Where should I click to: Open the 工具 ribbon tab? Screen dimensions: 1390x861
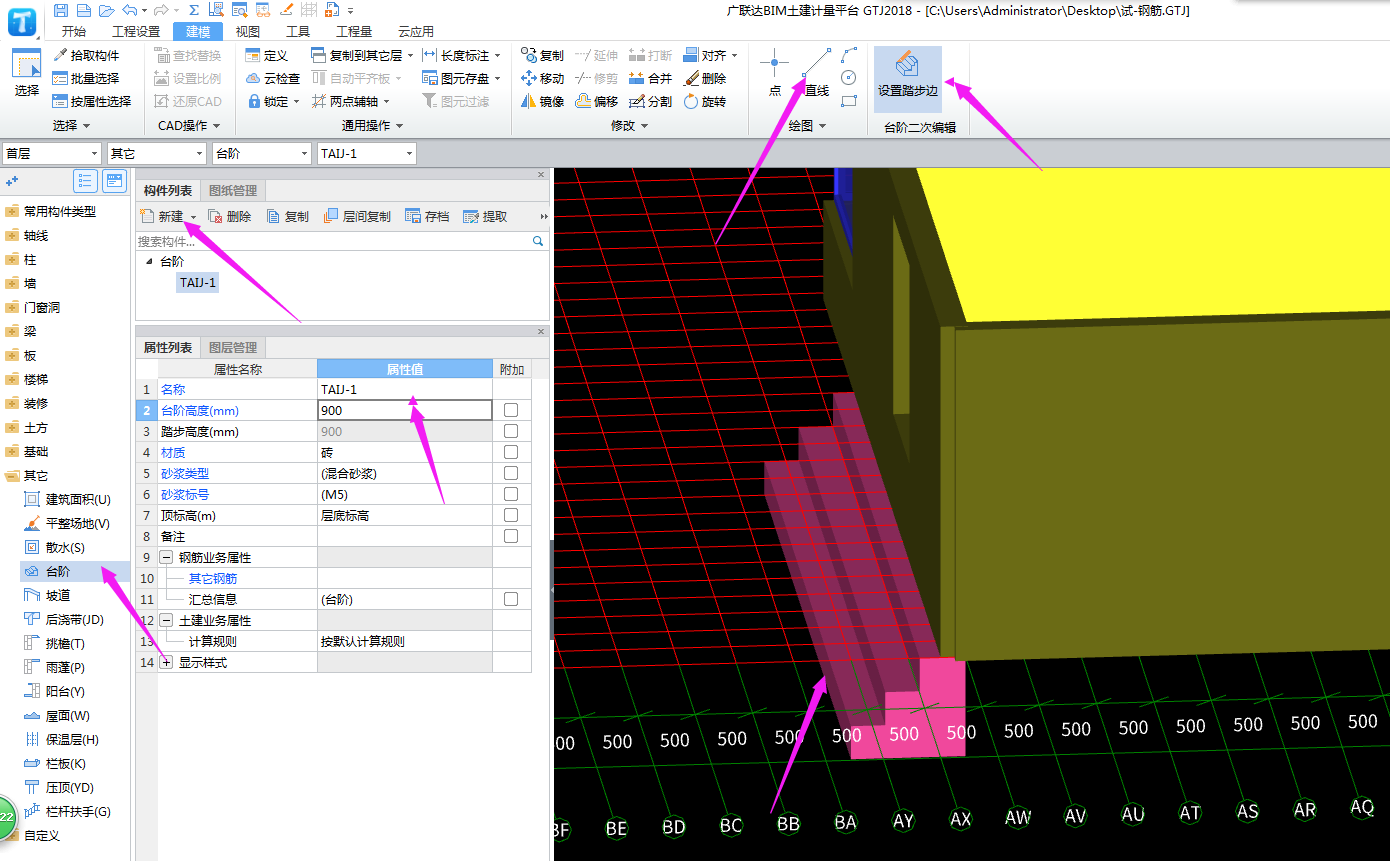point(298,31)
